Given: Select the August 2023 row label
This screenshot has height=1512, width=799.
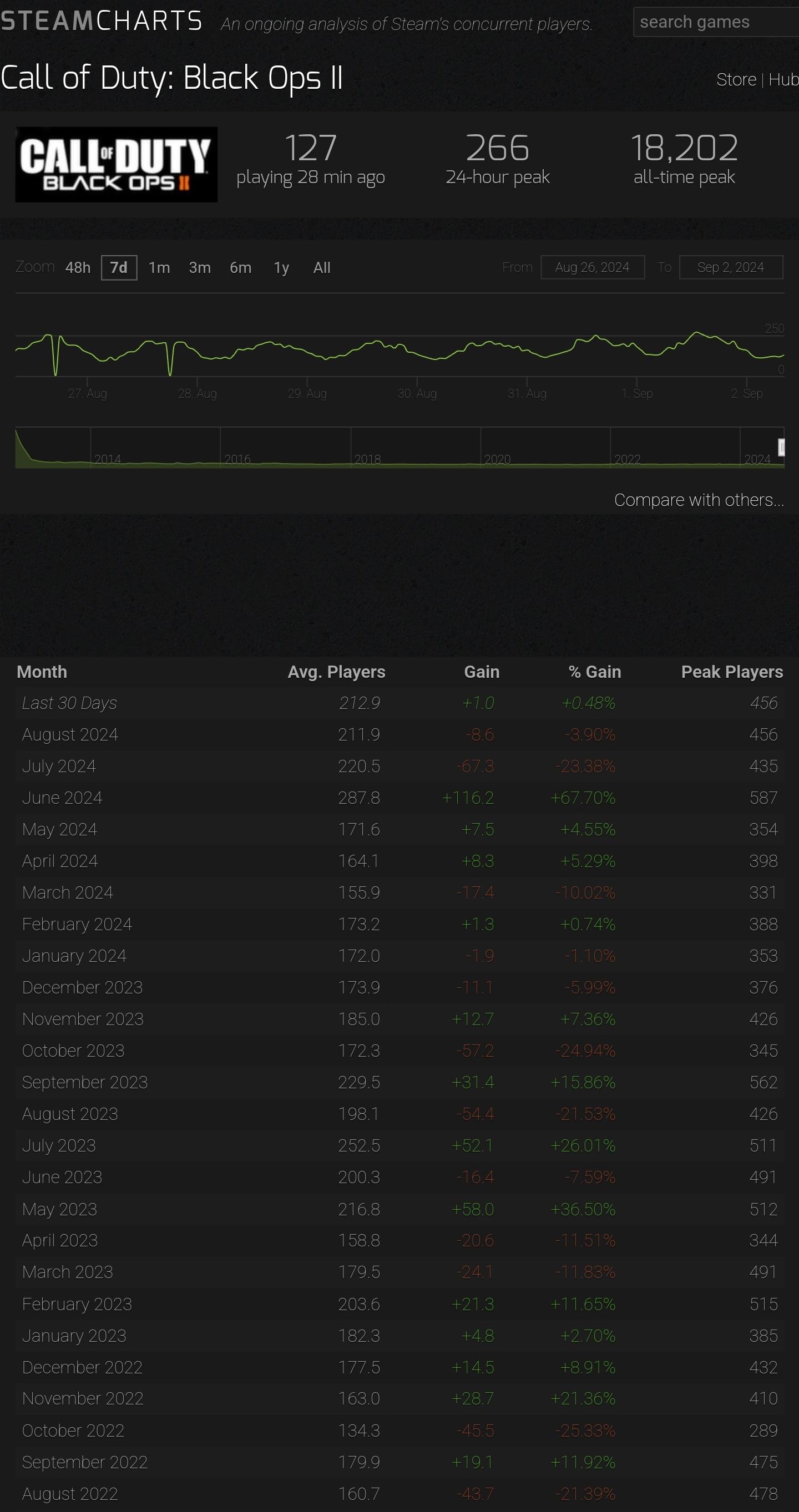Looking at the screenshot, I should [x=70, y=1114].
